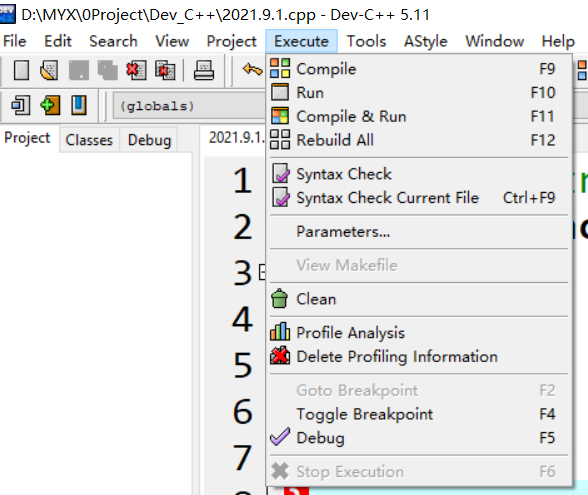This screenshot has height=495, width=588.
Task: Click the Dev-C++ title bar app icon
Action: (x=8, y=15)
